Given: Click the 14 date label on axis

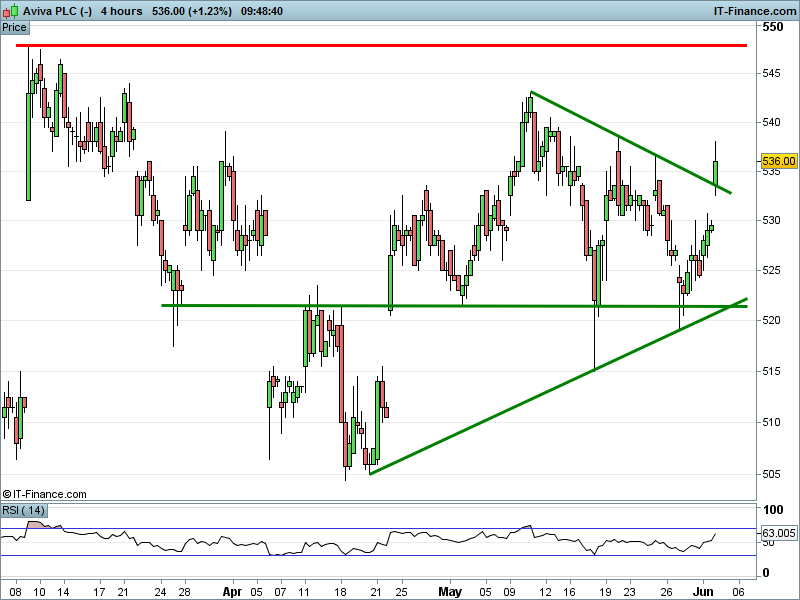Looking at the screenshot, I should tap(63, 592).
